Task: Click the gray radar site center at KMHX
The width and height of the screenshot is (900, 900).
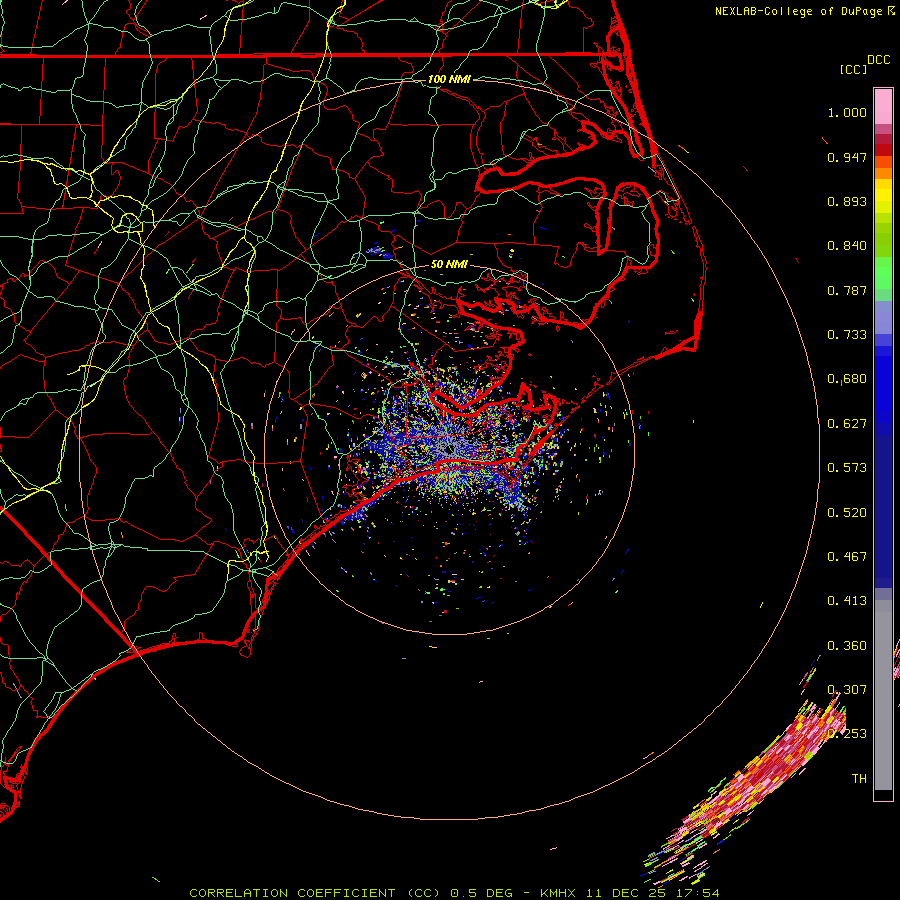Action: click(x=449, y=447)
